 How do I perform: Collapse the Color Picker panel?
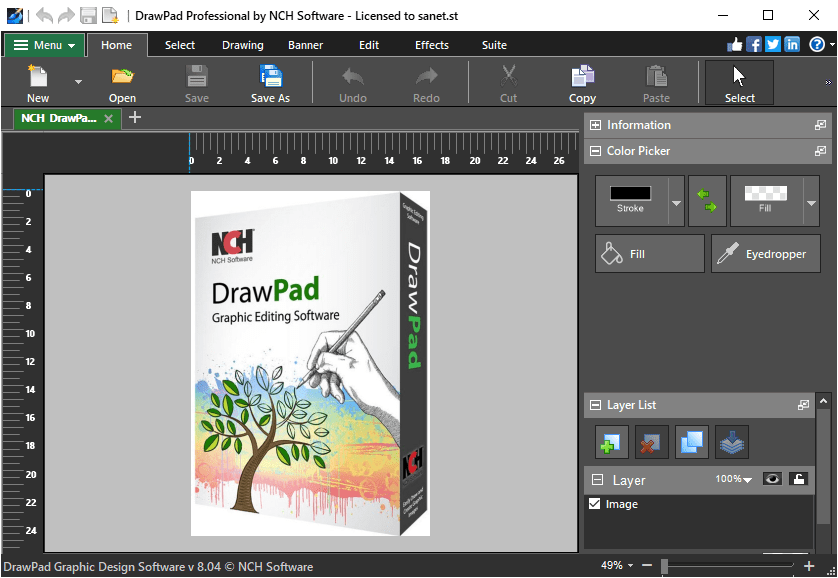[x=595, y=151]
